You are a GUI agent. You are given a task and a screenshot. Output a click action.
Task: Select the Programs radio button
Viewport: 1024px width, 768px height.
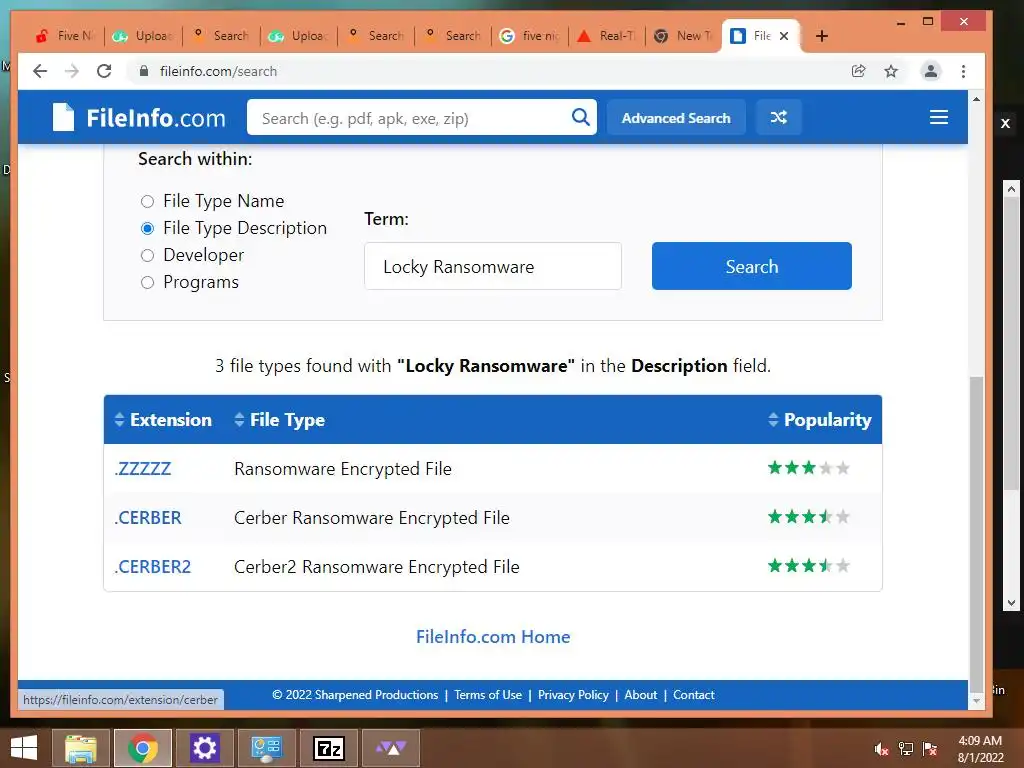pyautogui.click(x=148, y=283)
